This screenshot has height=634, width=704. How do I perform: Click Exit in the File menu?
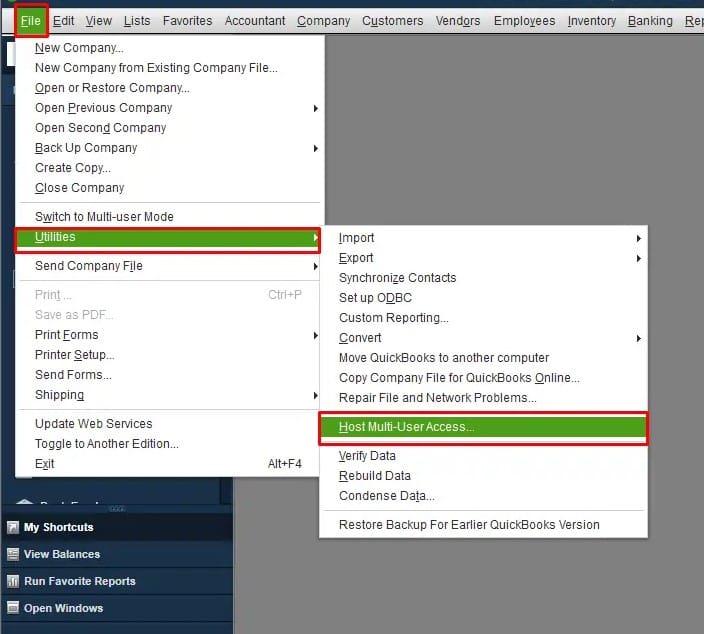pyautogui.click(x=169, y=464)
